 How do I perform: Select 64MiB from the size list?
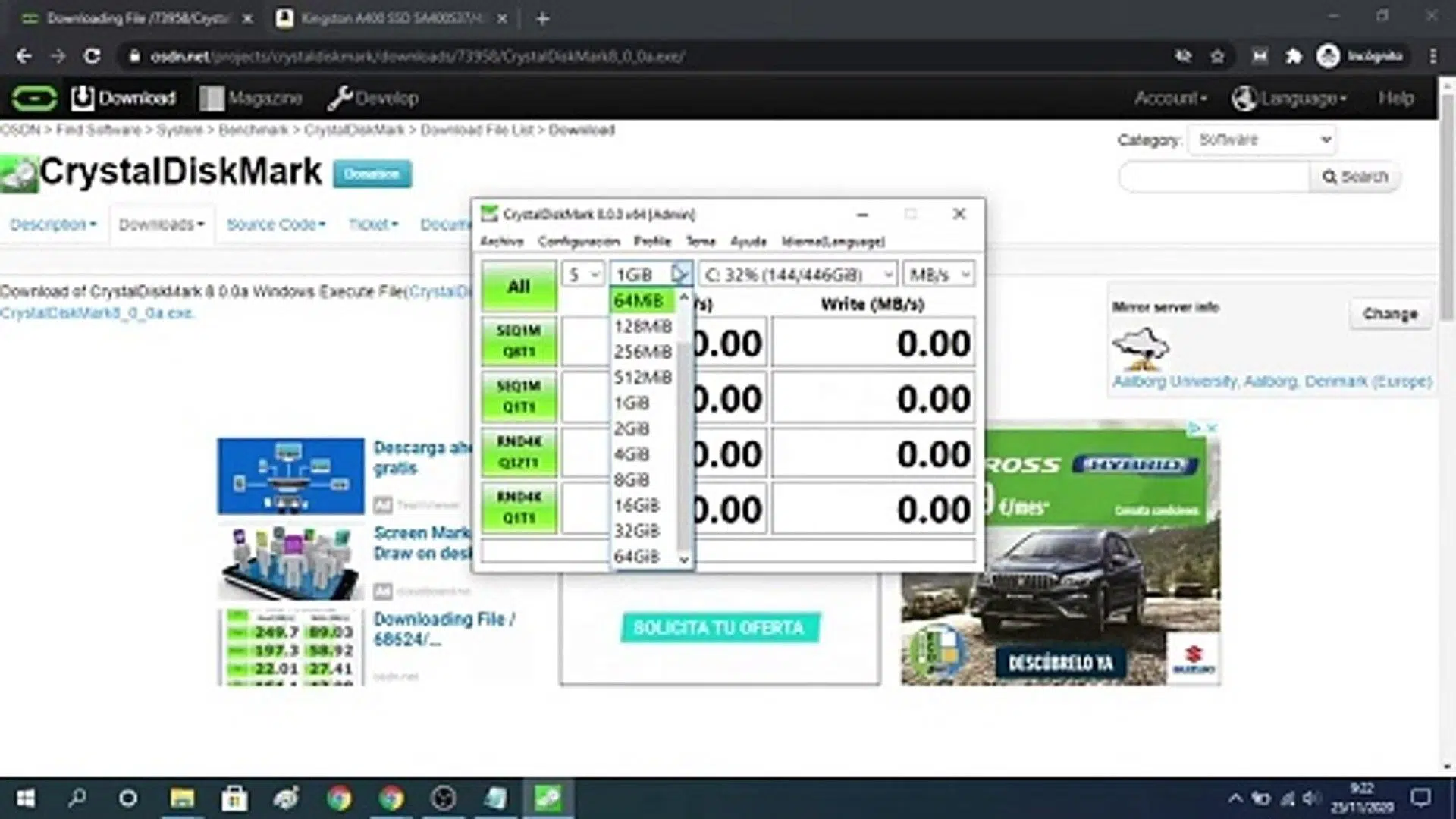(639, 301)
